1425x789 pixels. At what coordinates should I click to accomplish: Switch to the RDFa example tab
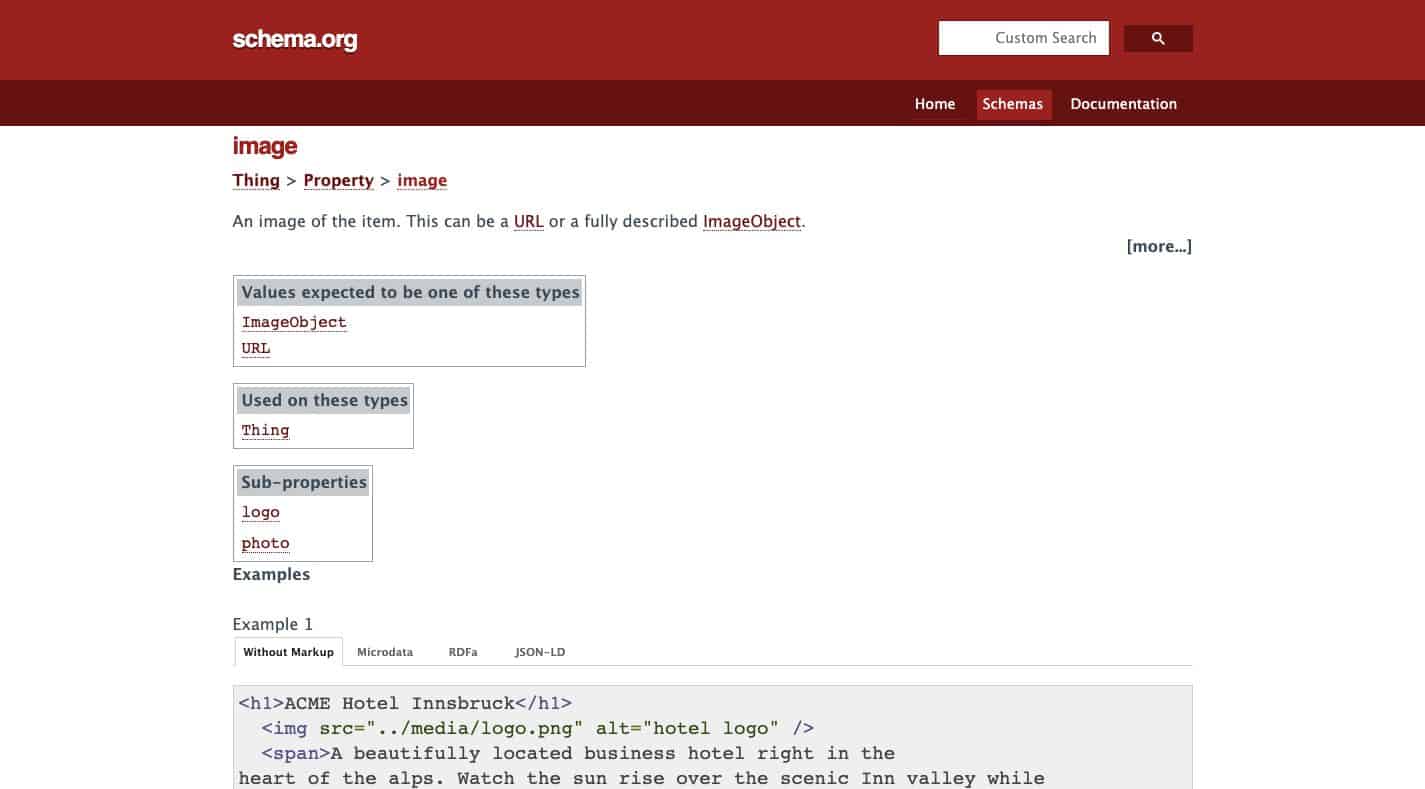pyautogui.click(x=463, y=652)
